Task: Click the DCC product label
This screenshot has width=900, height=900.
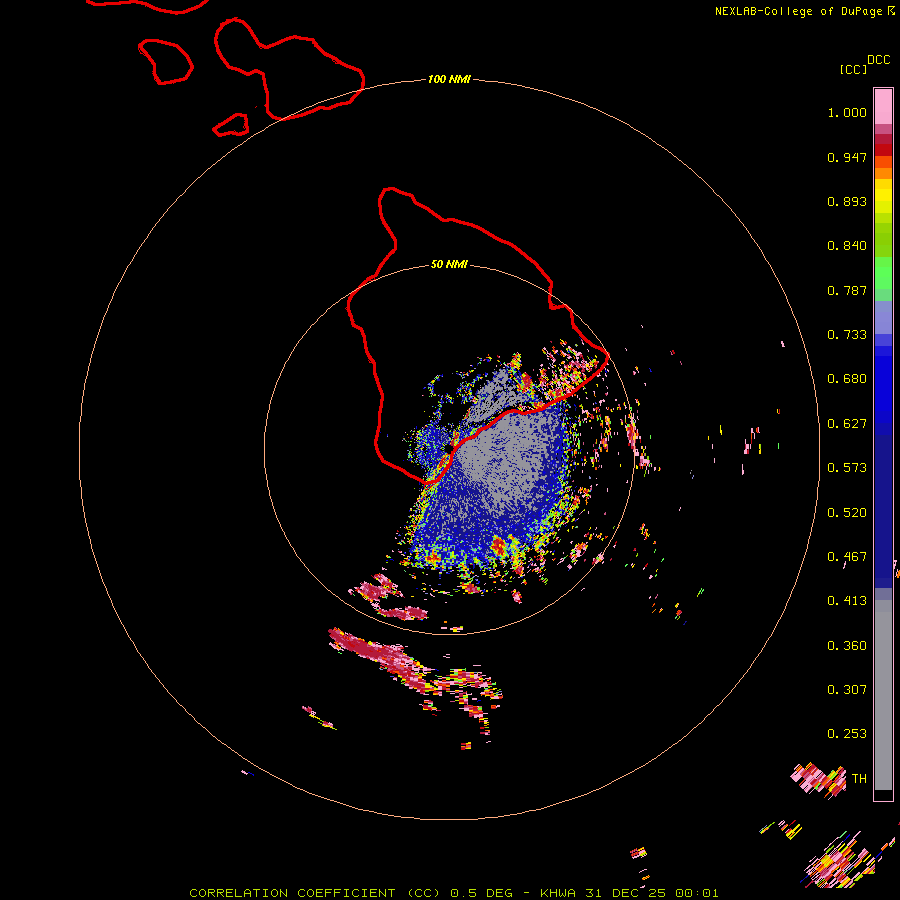Action: [878, 60]
